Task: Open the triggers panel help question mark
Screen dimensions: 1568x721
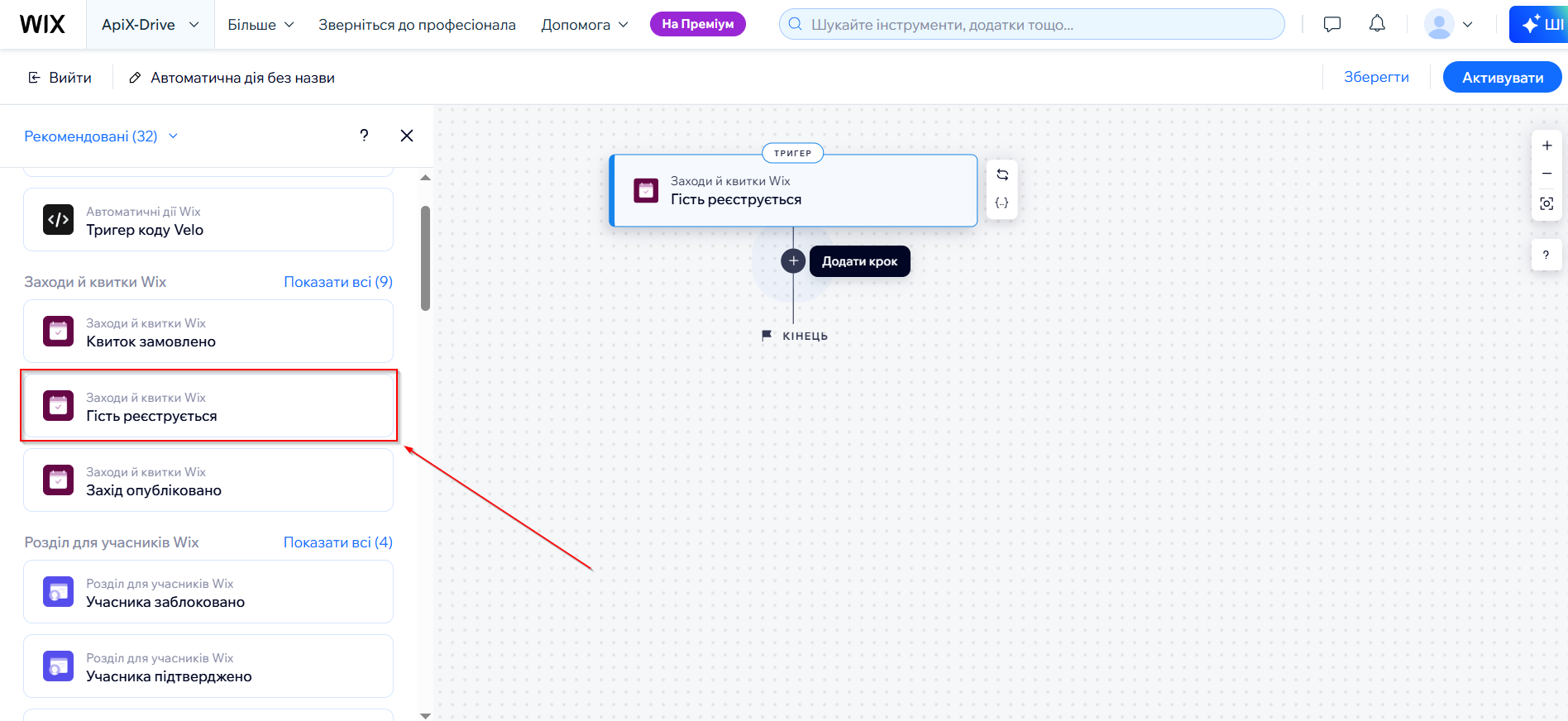Action: pos(364,136)
